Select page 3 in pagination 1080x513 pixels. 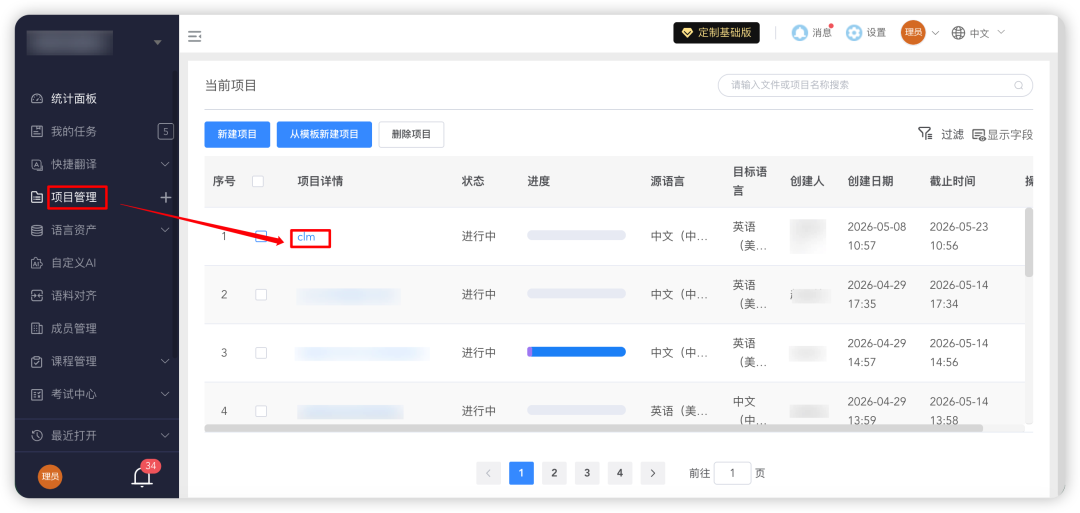(587, 473)
